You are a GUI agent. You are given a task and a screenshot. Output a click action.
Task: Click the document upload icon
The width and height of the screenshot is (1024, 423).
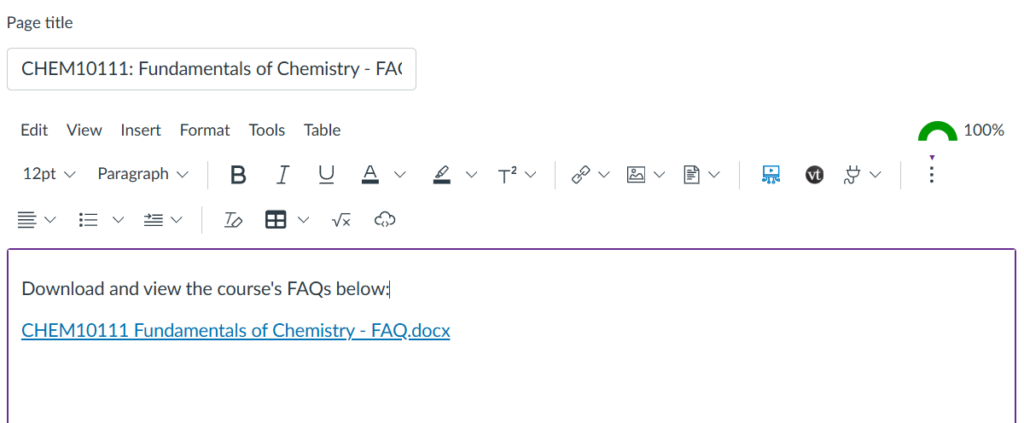pos(692,175)
